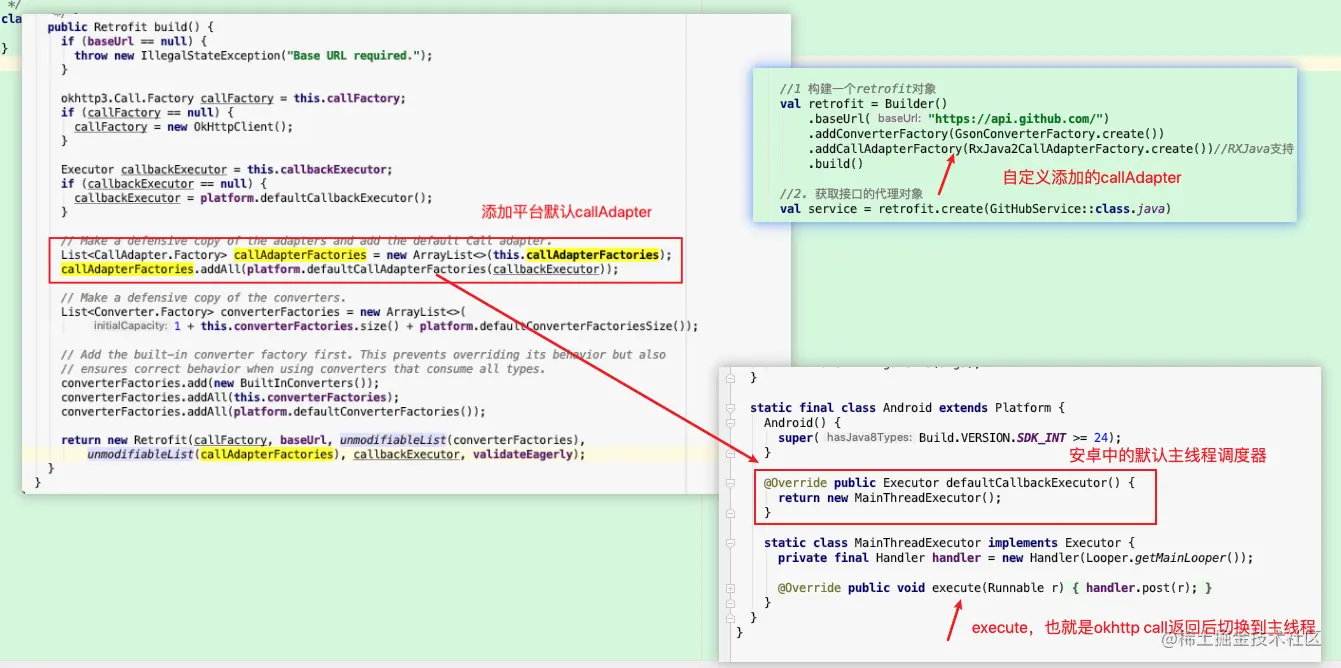Collapse the fold marker beside 'static final class Android'
The width and height of the screenshot is (1341, 668).
731,408
